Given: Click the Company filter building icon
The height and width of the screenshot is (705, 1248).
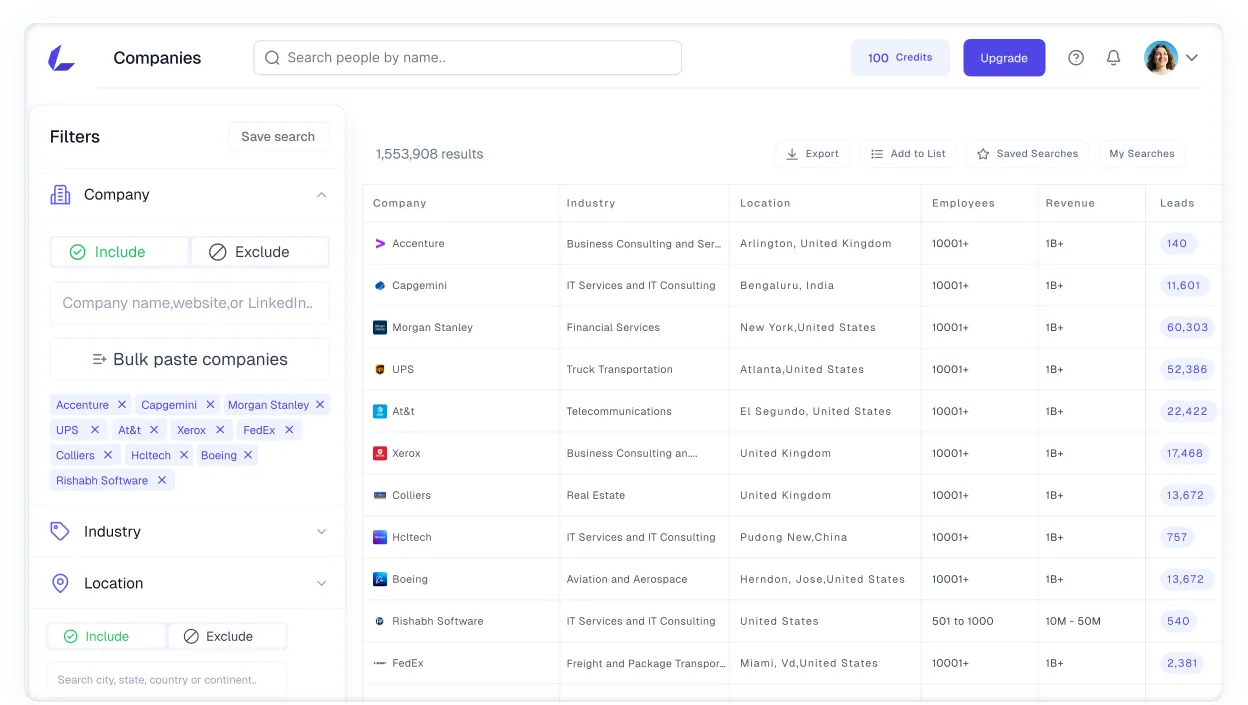Looking at the screenshot, I should click(60, 195).
